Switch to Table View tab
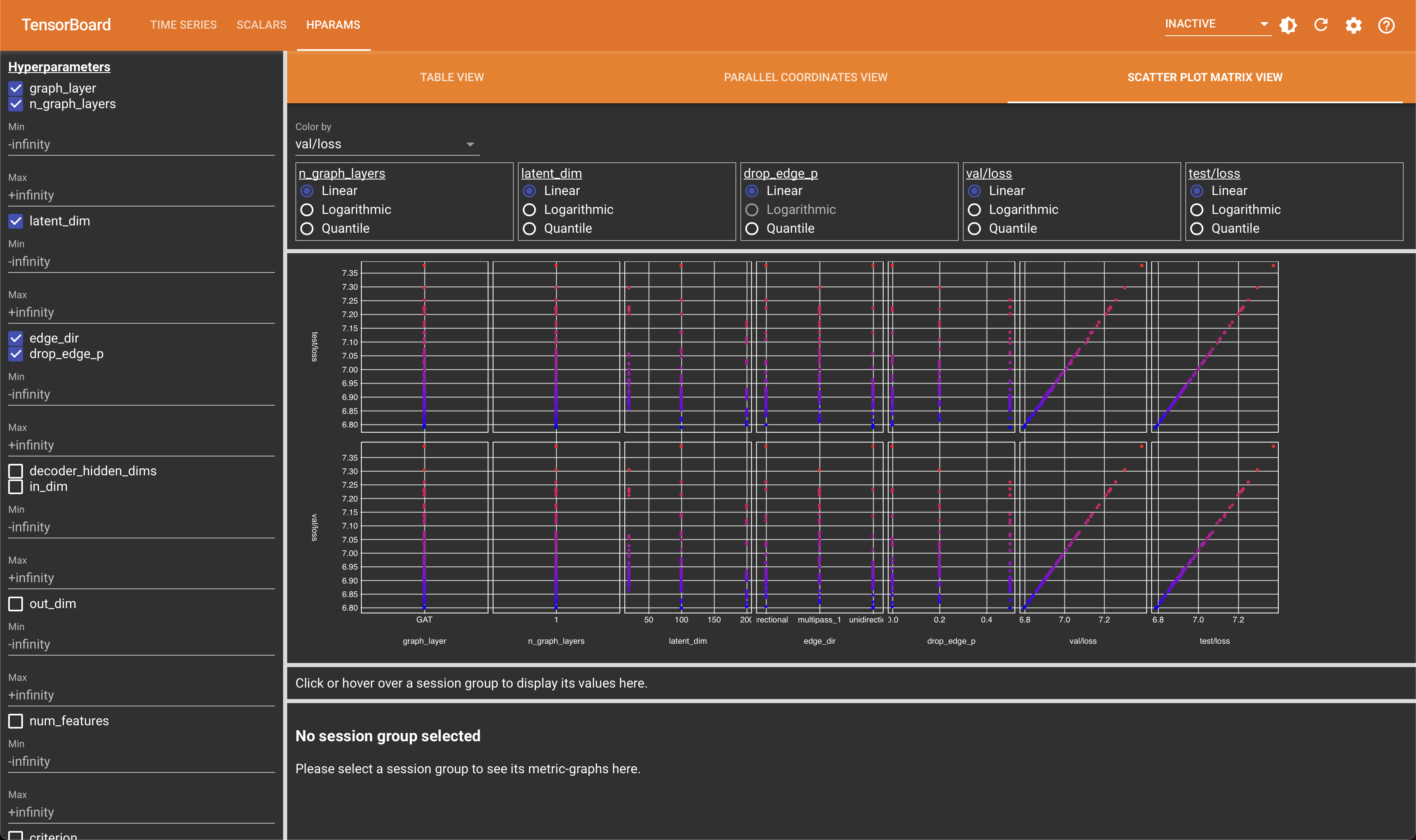The width and height of the screenshot is (1416, 840). [x=452, y=77]
